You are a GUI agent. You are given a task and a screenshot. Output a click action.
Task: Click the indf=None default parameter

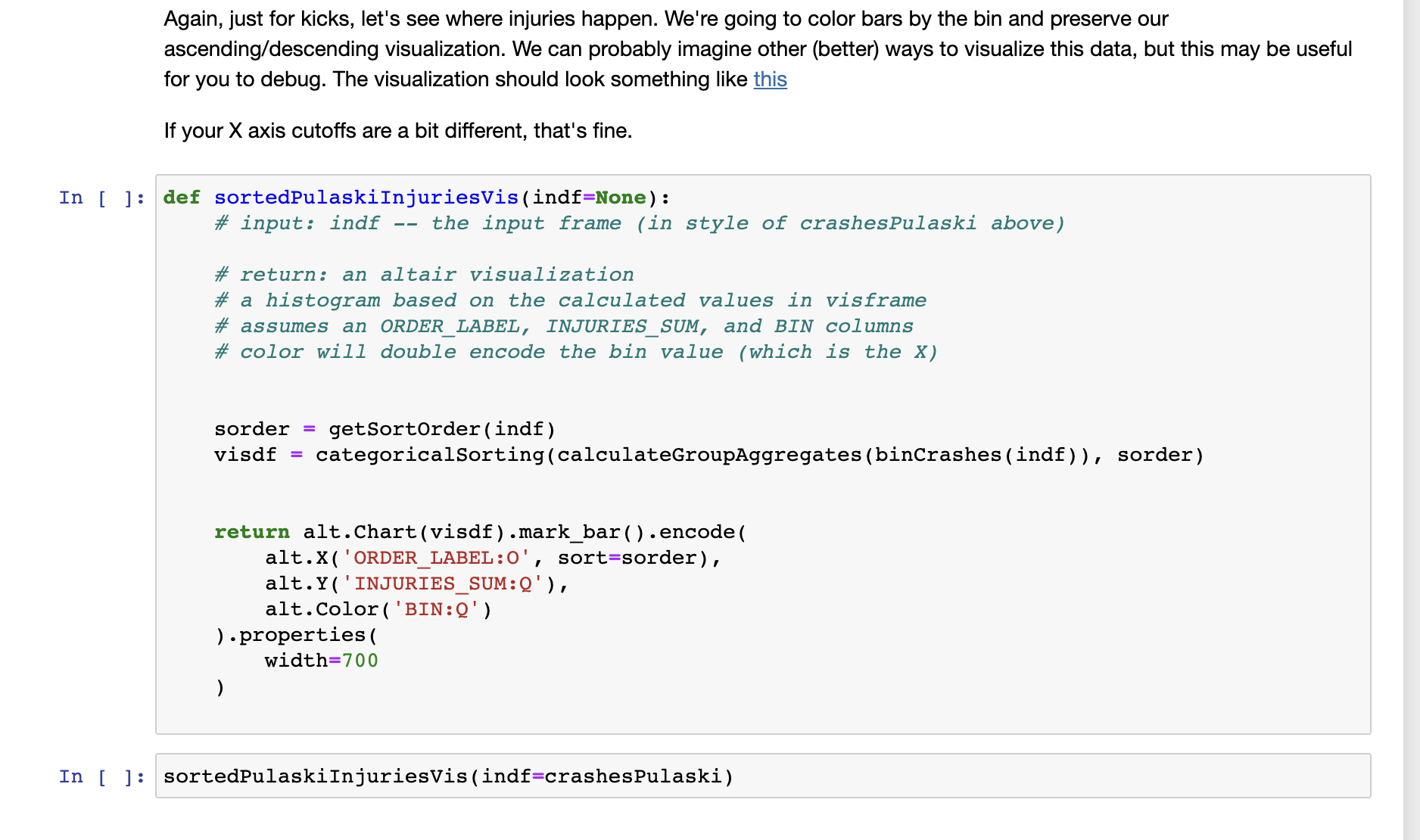tap(589, 197)
